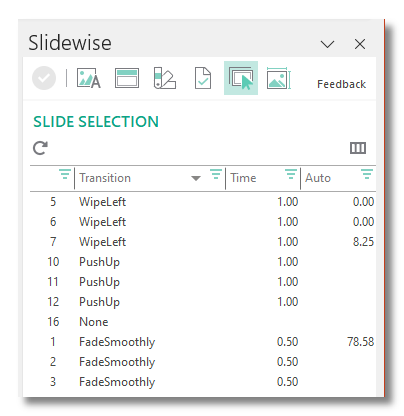Select slide 12 PushUp row
The height and width of the screenshot is (416, 404).
point(203,302)
